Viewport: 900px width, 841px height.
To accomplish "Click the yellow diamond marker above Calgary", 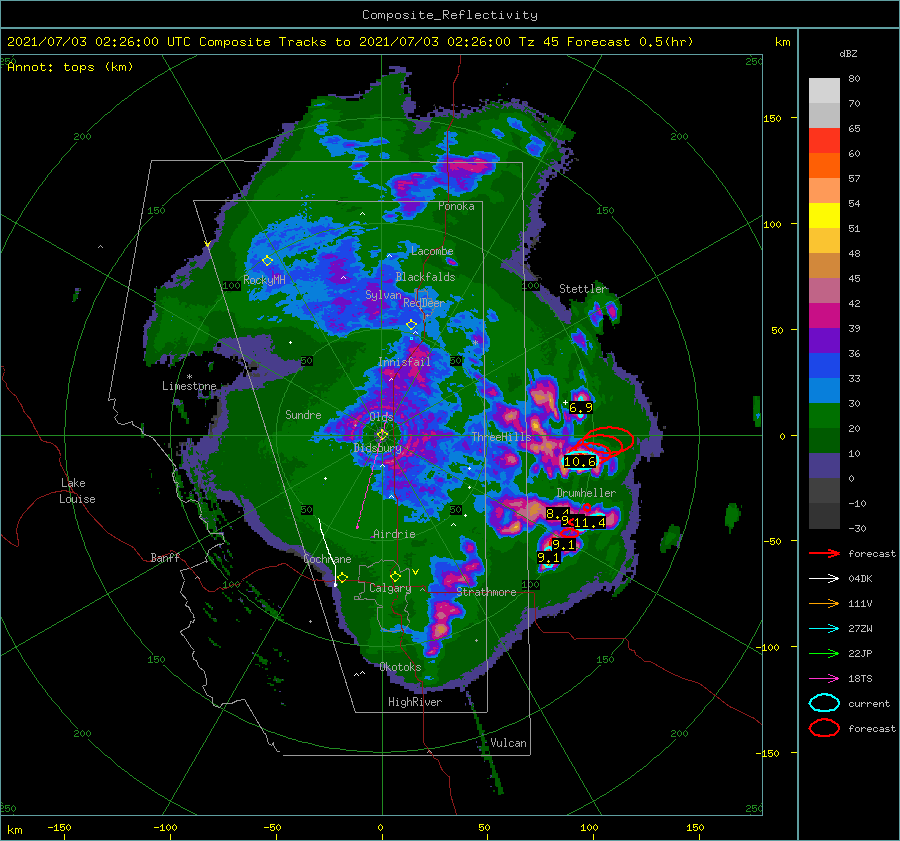I will click(395, 576).
